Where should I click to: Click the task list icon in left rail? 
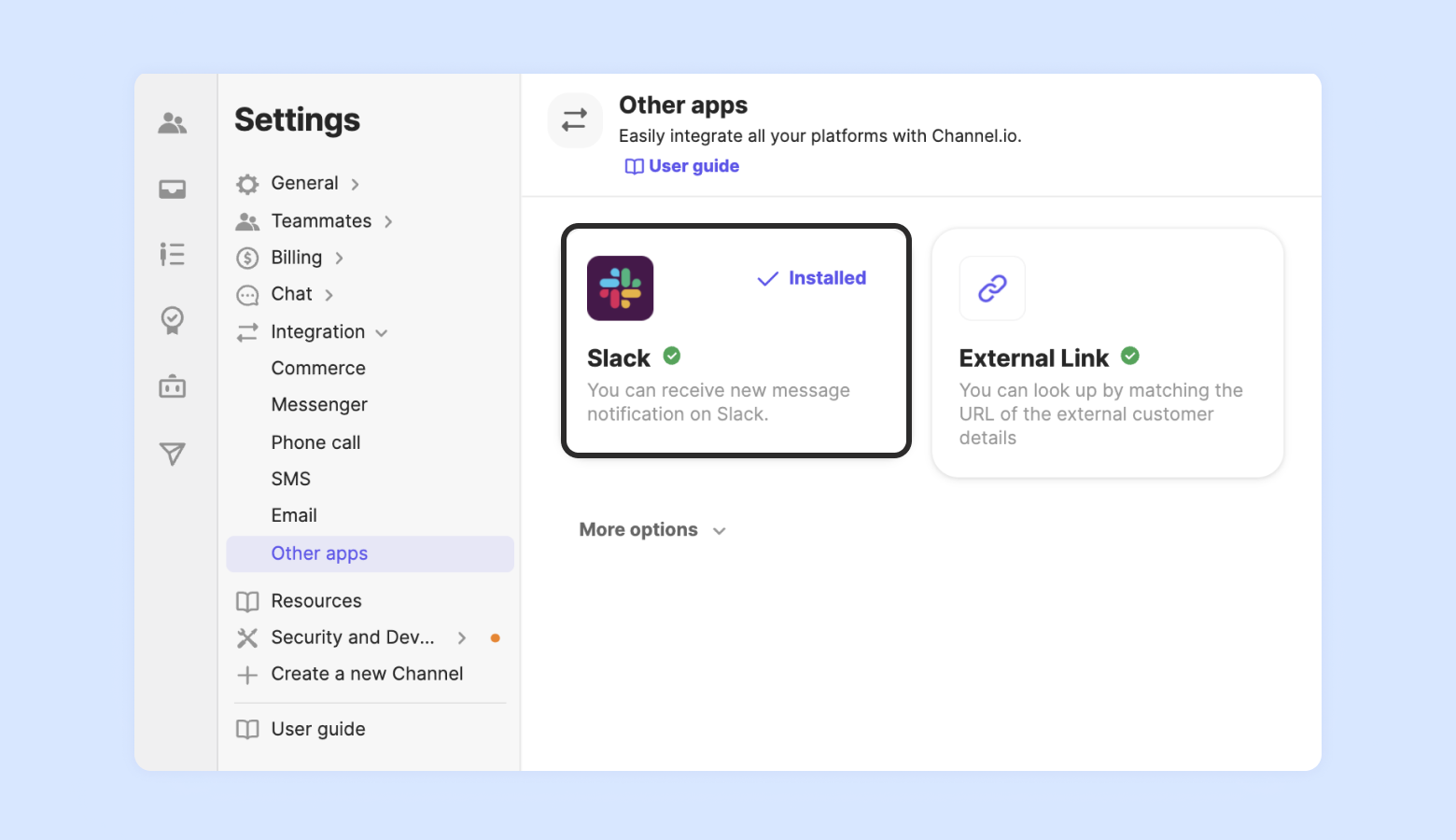[173, 254]
